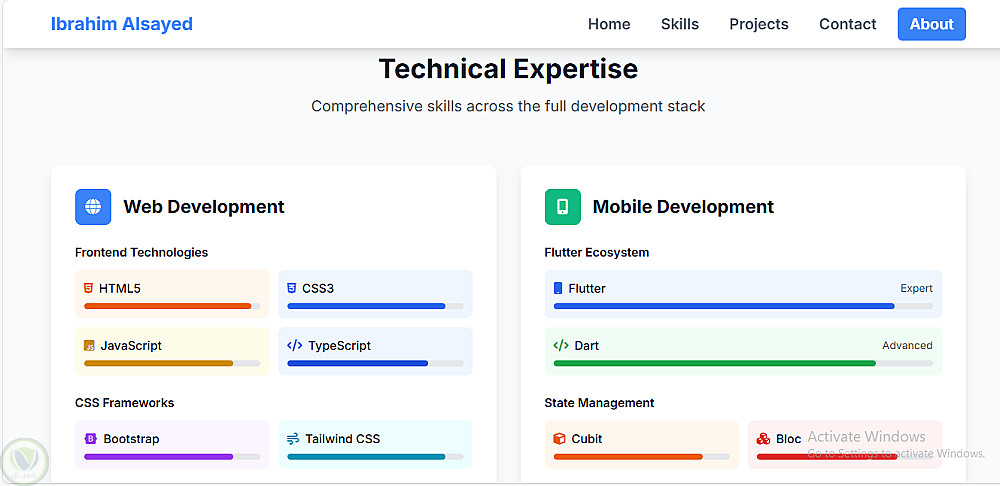
Task: Click the blue CSS3 shield icon
Action: pyautogui.click(x=291, y=288)
